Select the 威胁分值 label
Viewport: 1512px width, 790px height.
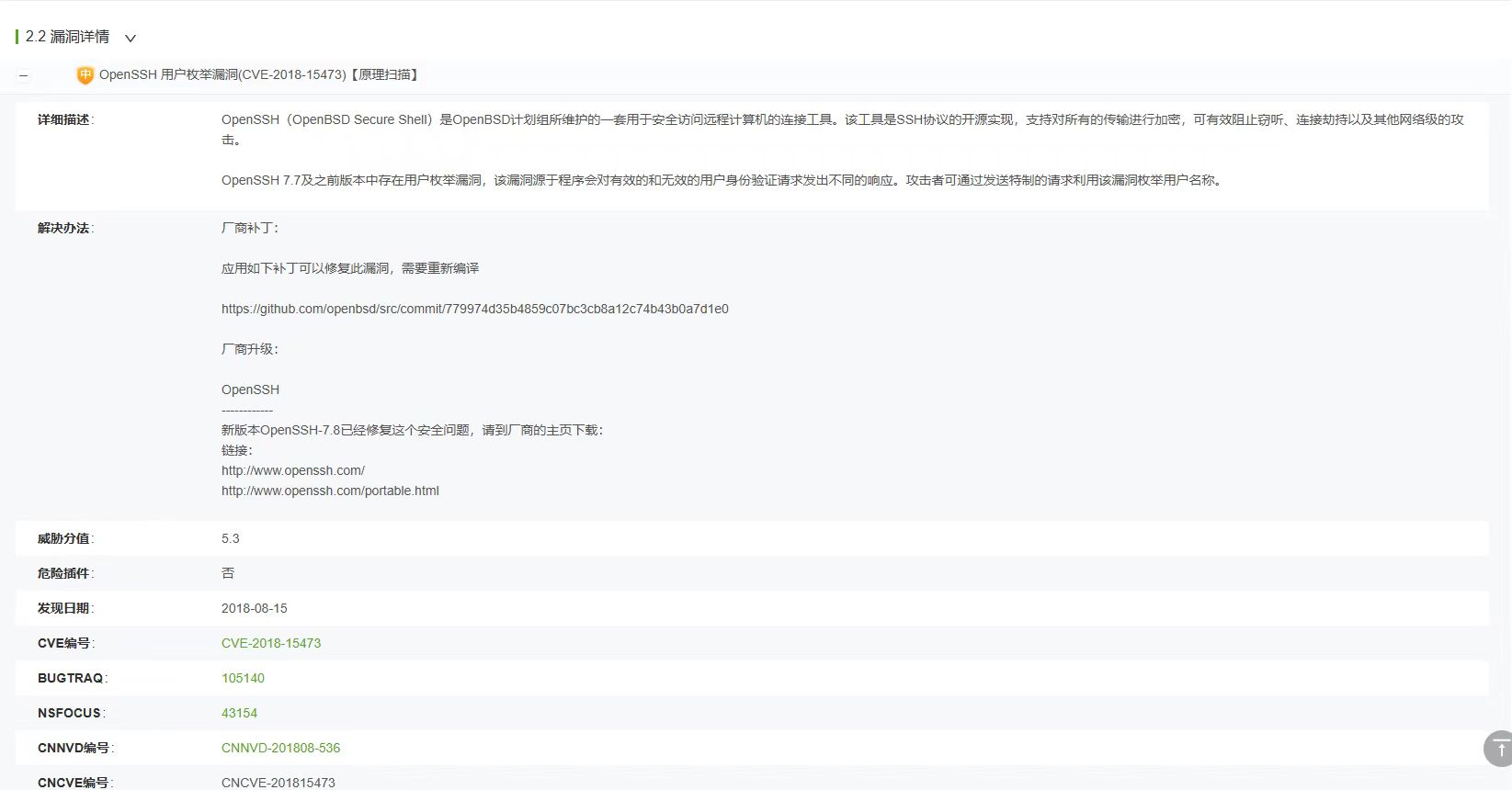pyautogui.click(x=65, y=538)
